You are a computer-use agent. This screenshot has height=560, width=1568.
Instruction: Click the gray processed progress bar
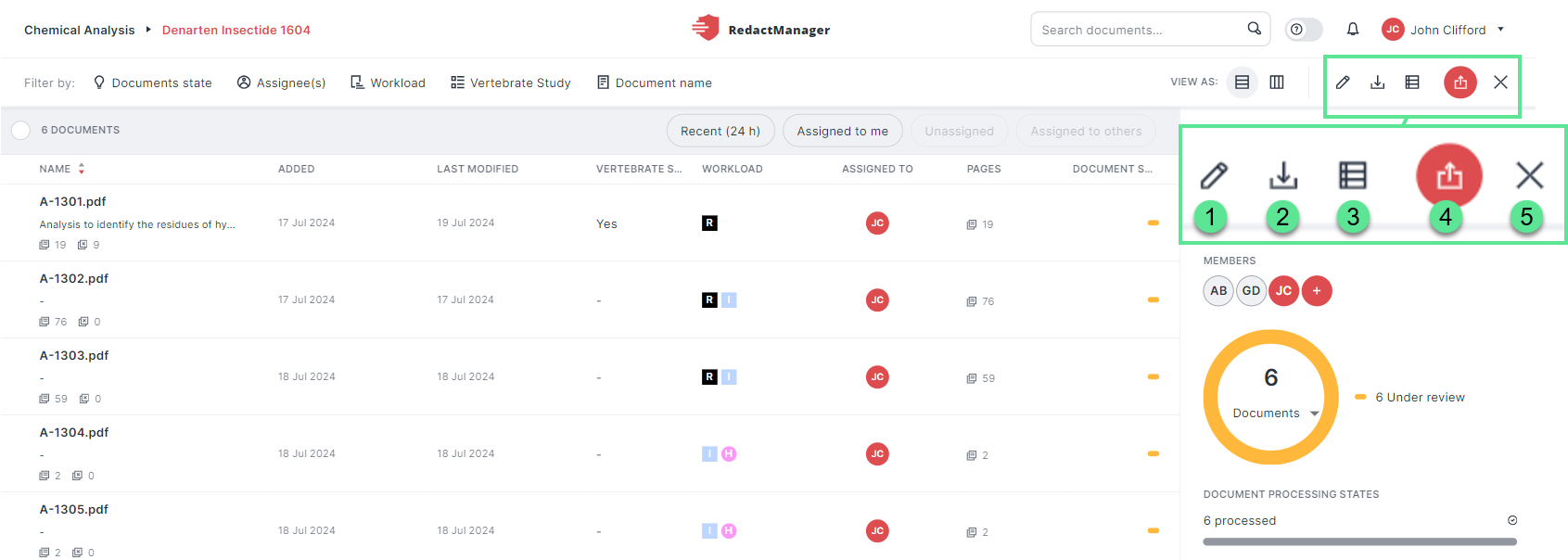click(1360, 541)
